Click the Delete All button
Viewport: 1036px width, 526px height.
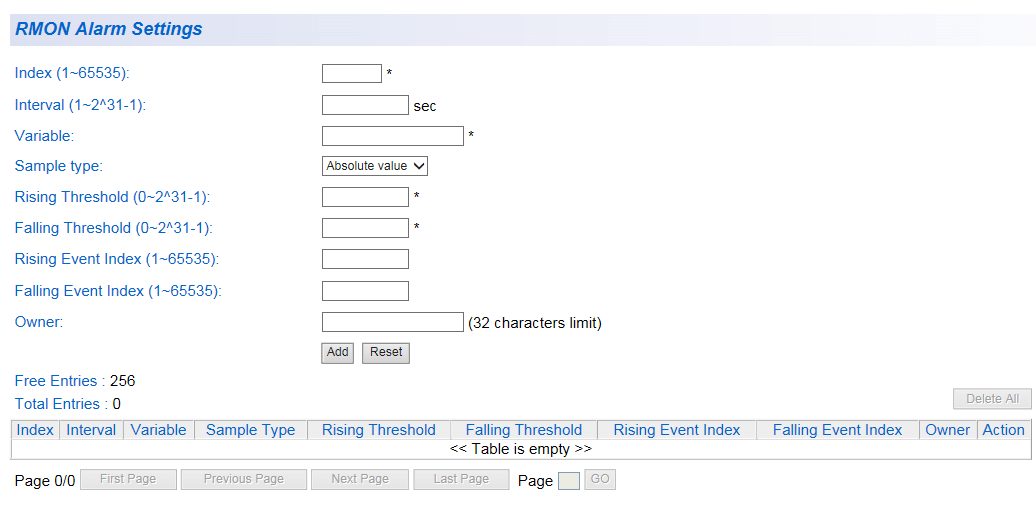pos(991,399)
